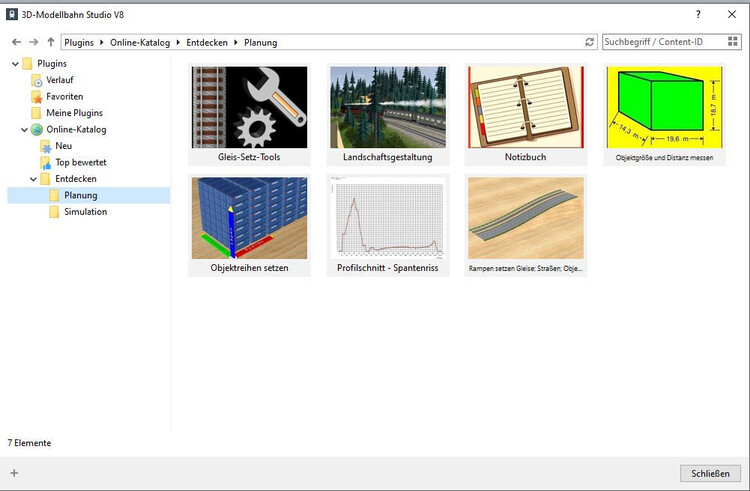Click the Schließen button
The width and height of the screenshot is (750, 491).
[x=710, y=473]
